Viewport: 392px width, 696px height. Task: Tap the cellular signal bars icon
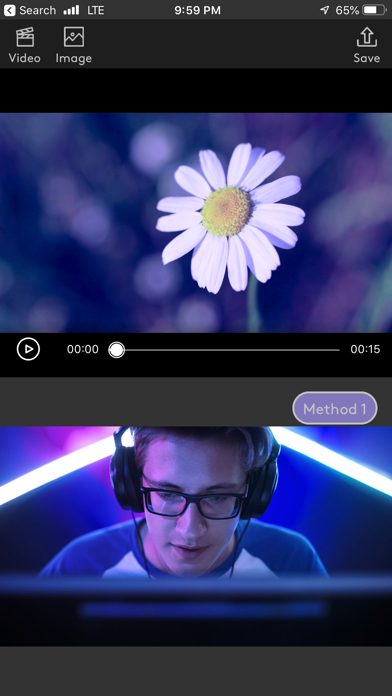point(71,10)
